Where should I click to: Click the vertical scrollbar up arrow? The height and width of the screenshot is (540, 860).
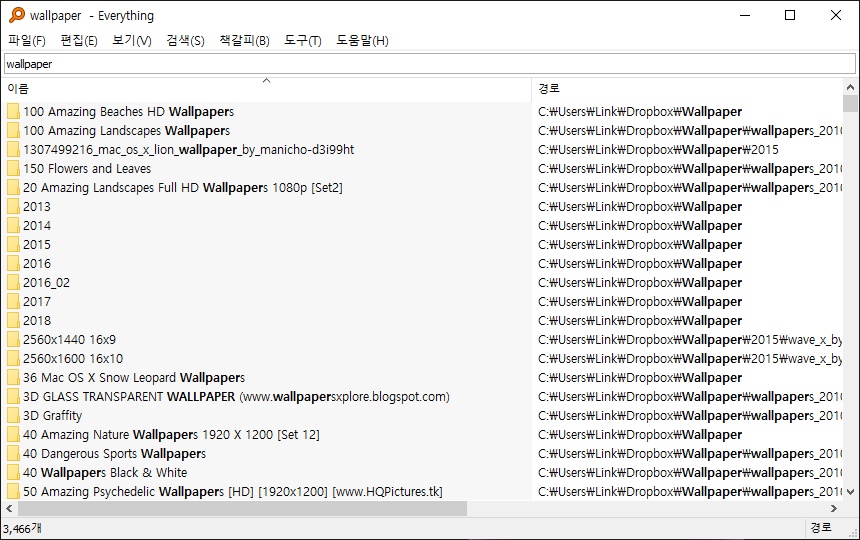point(850,87)
